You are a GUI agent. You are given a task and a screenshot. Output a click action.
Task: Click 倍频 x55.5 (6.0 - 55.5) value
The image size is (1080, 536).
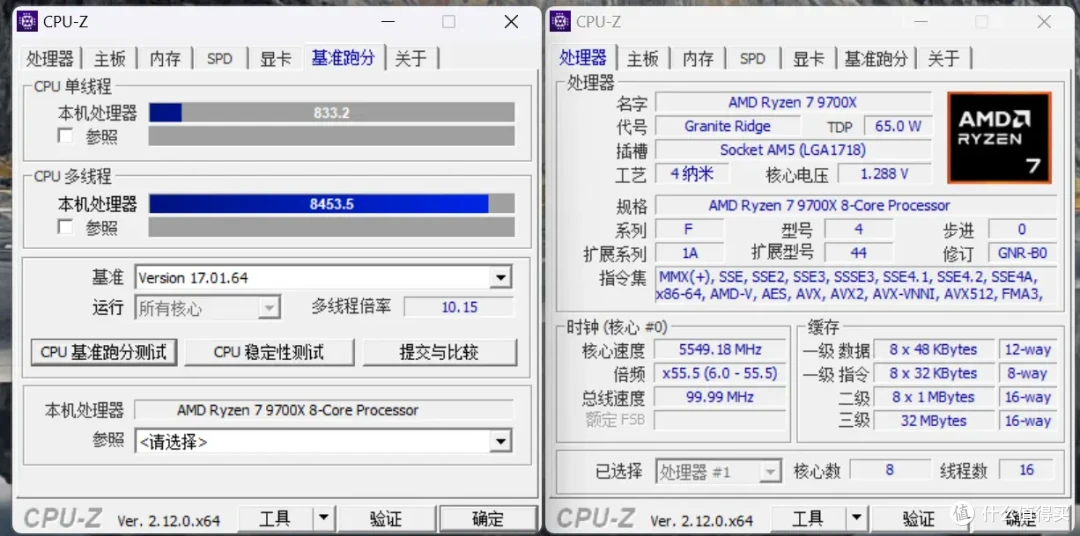click(x=719, y=373)
